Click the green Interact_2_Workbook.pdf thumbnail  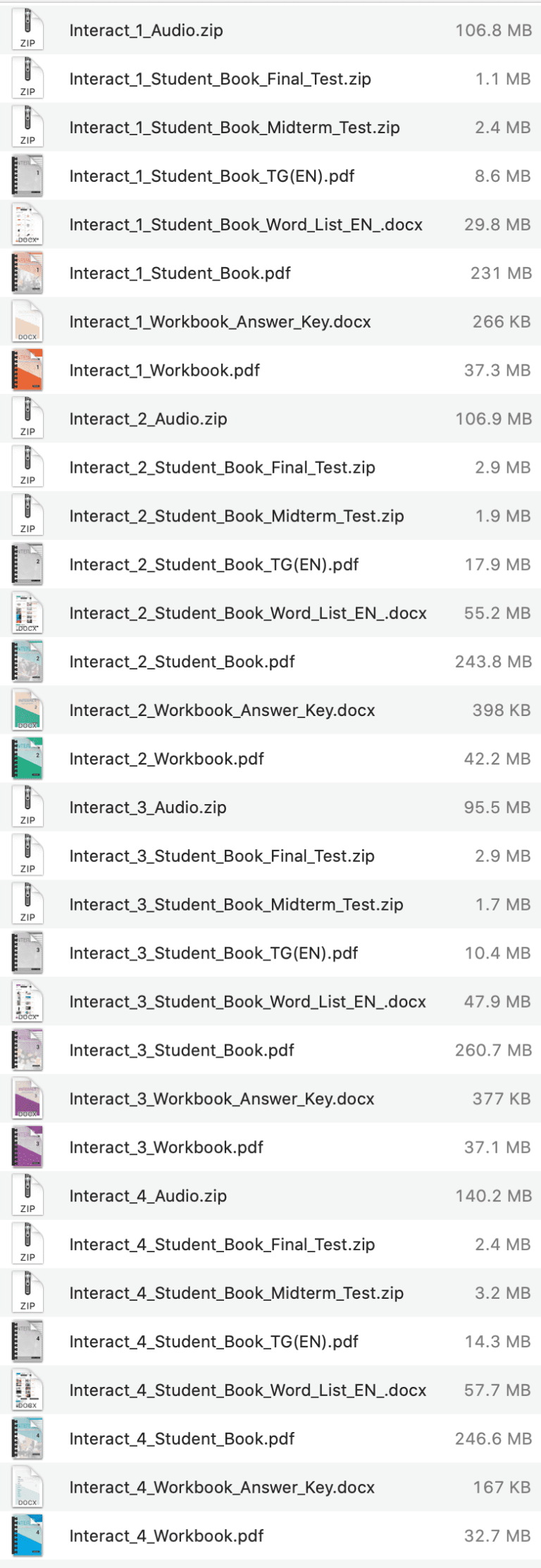click(27, 759)
